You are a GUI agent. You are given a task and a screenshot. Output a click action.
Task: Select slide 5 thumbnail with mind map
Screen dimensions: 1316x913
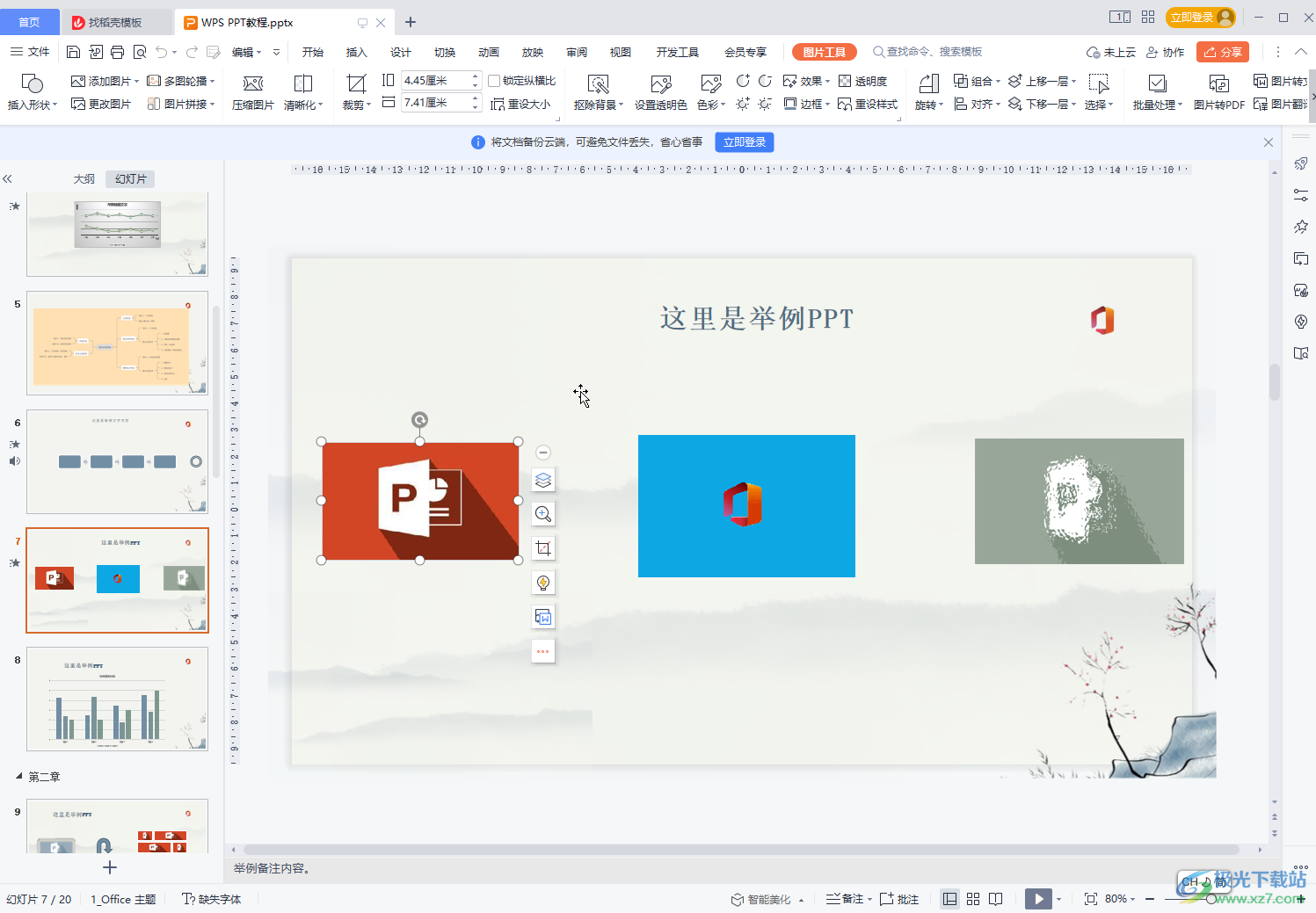(x=117, y=343)
